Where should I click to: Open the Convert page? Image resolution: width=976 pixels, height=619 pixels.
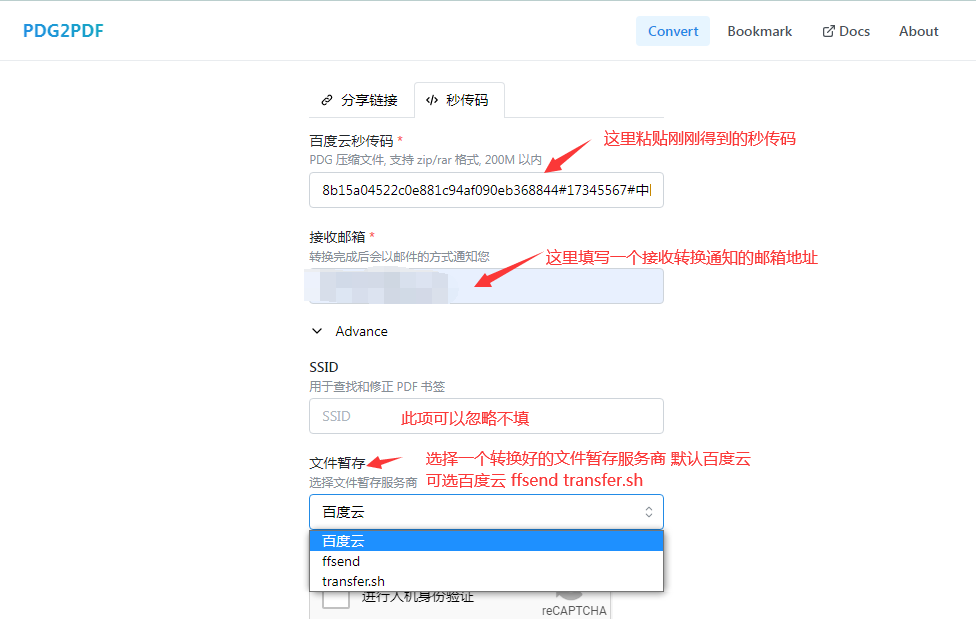point(673,31)
